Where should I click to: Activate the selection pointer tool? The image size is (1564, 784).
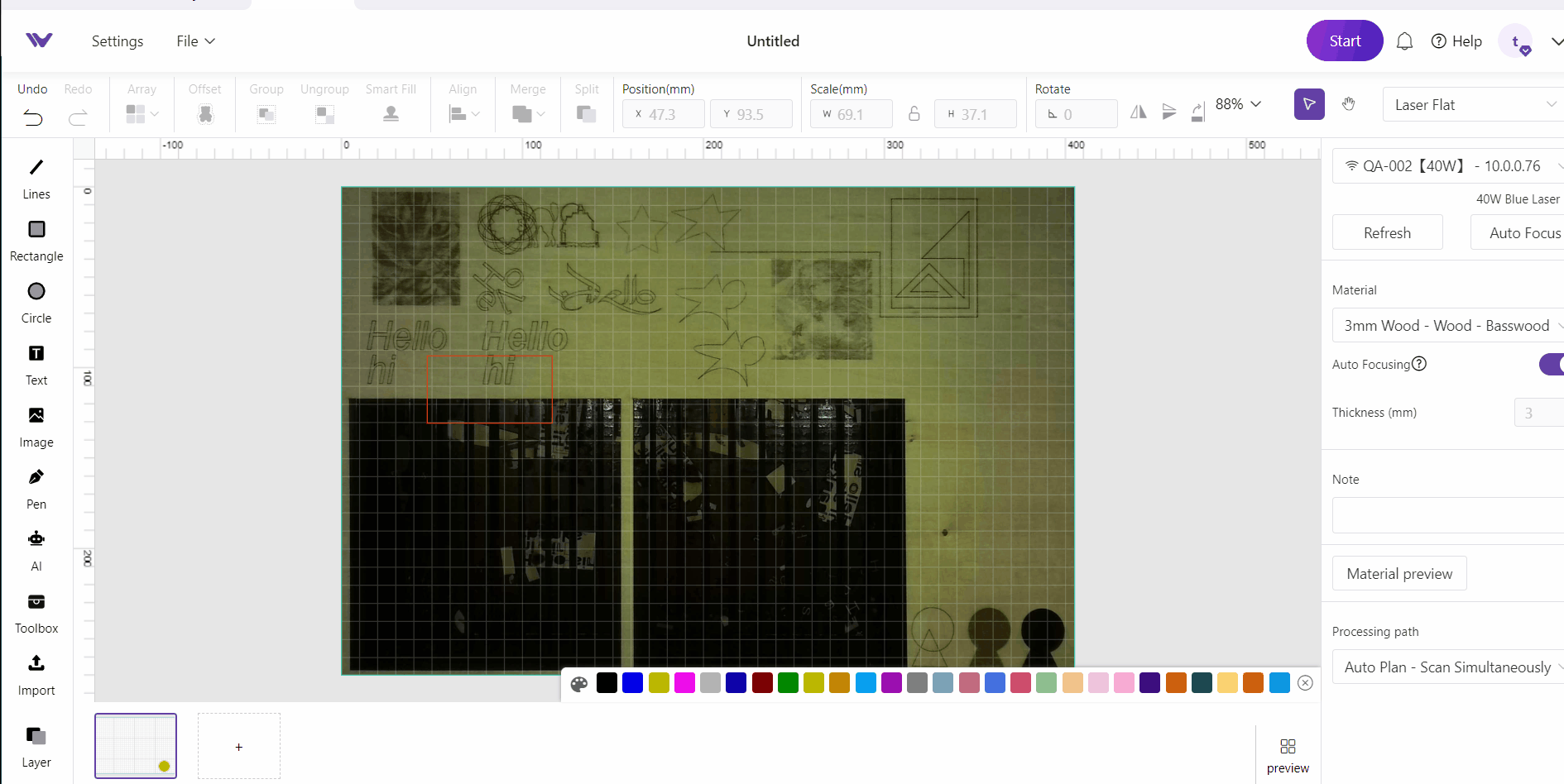[x=1309, y=104]
